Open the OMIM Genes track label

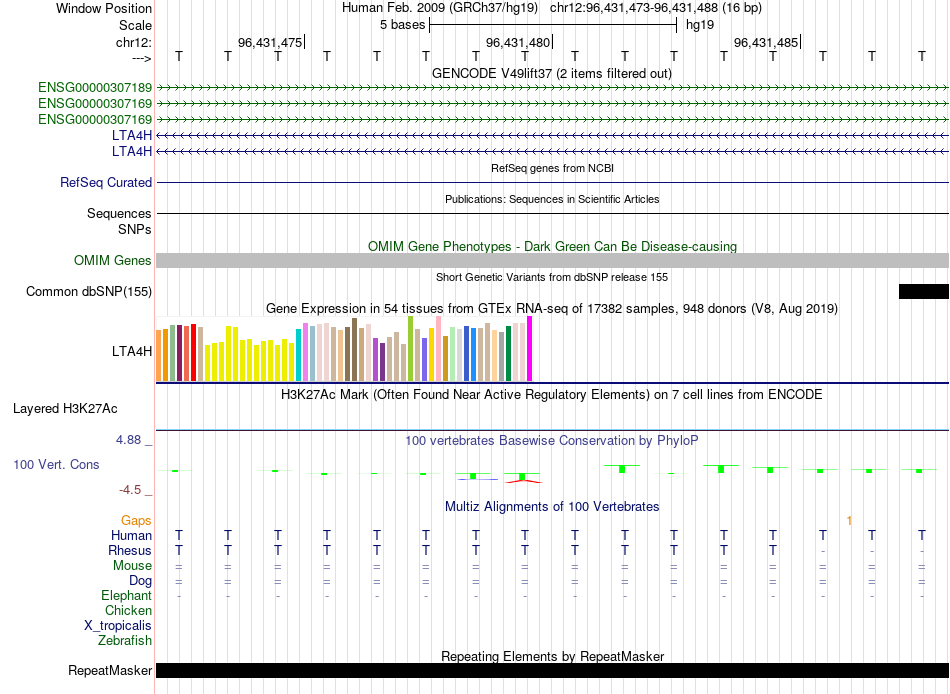point(113,261)
